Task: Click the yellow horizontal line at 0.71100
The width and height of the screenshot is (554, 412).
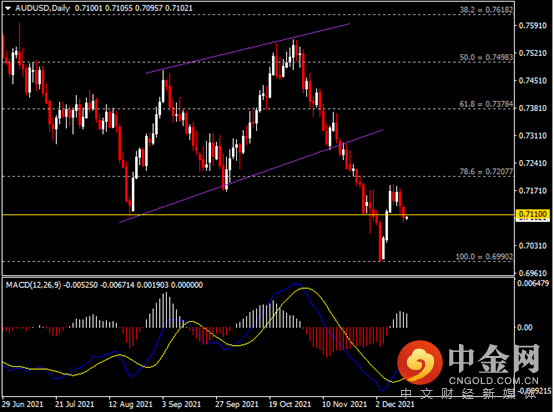Action: pos(258,214)
